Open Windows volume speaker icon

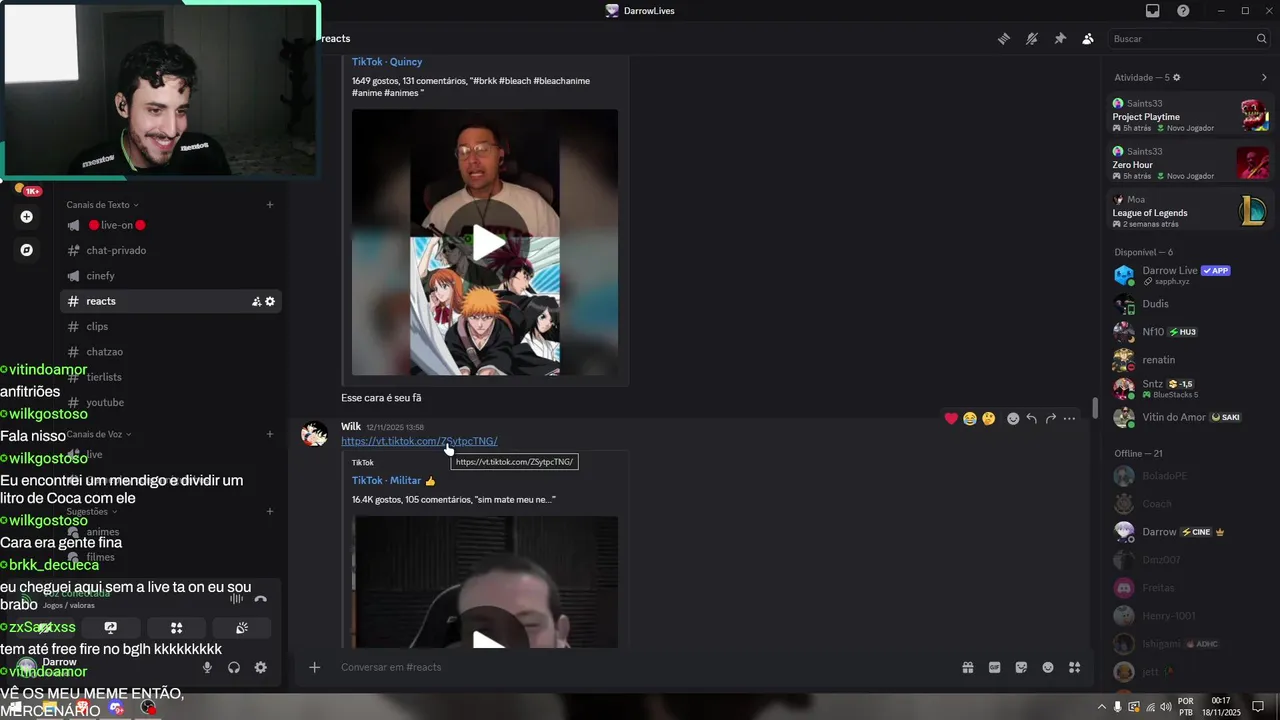coord(1166,707)
